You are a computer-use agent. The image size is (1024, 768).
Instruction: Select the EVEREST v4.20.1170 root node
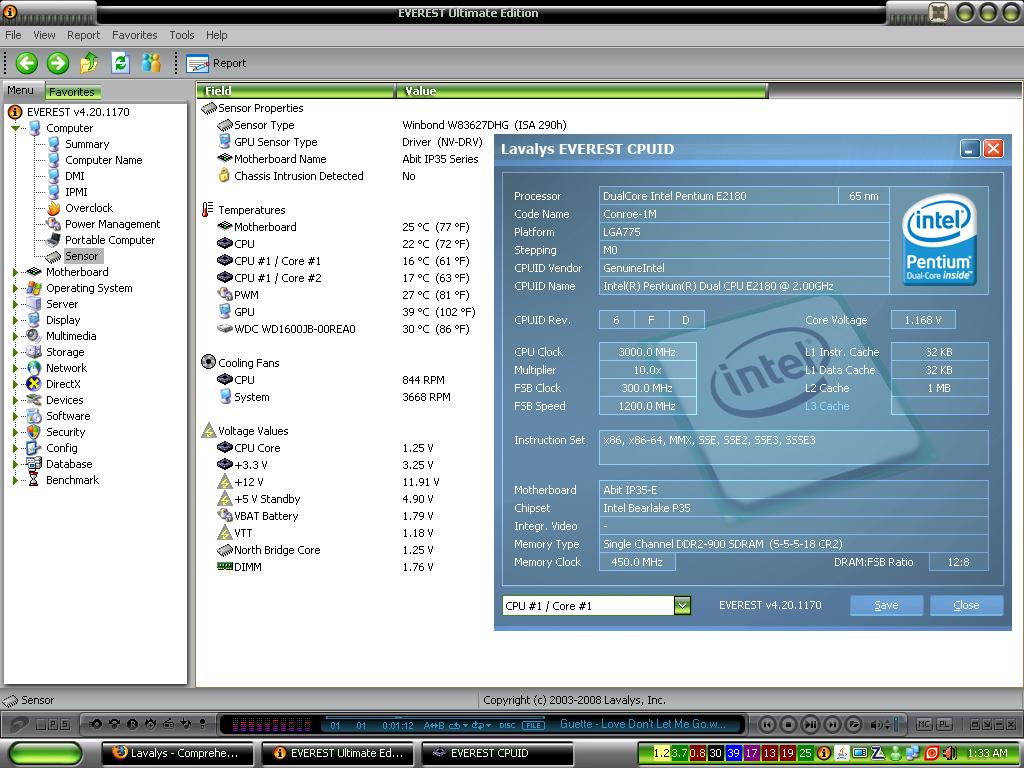78,112
